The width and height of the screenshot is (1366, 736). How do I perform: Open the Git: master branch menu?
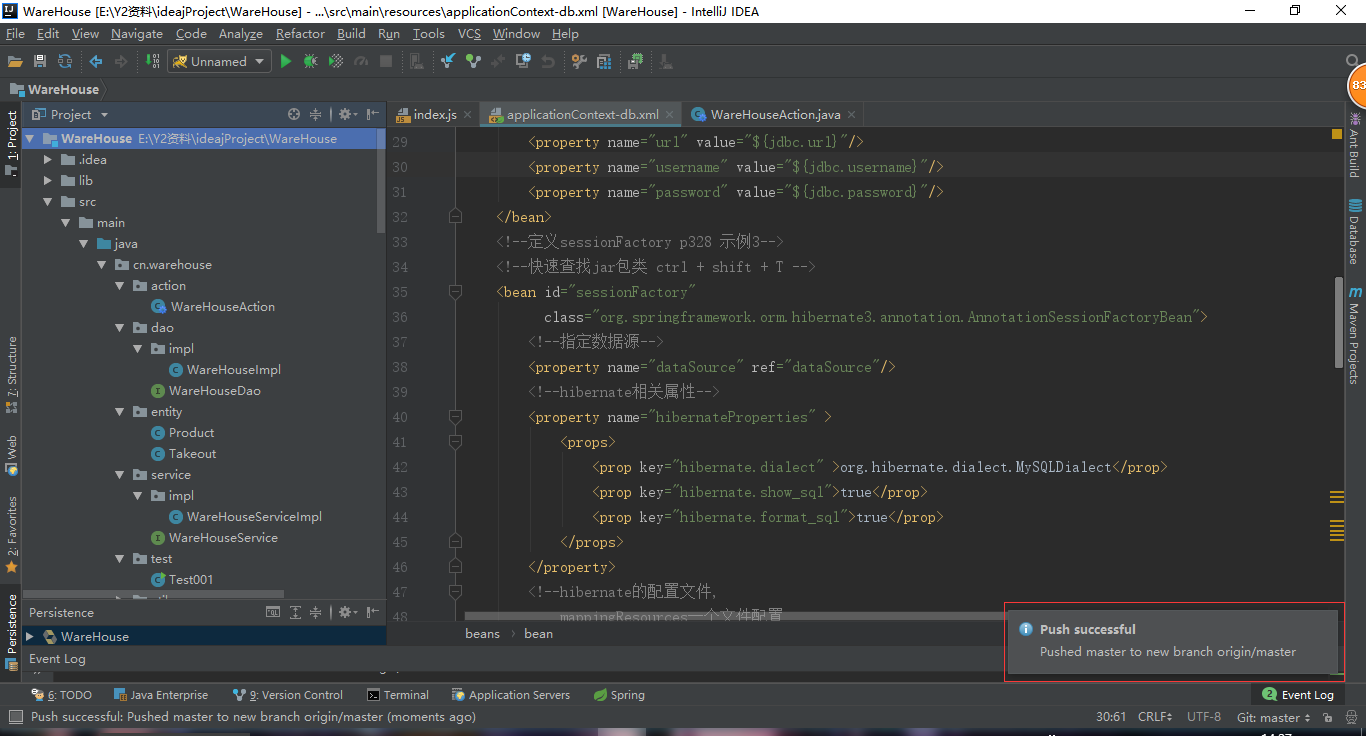(1273, 718)
